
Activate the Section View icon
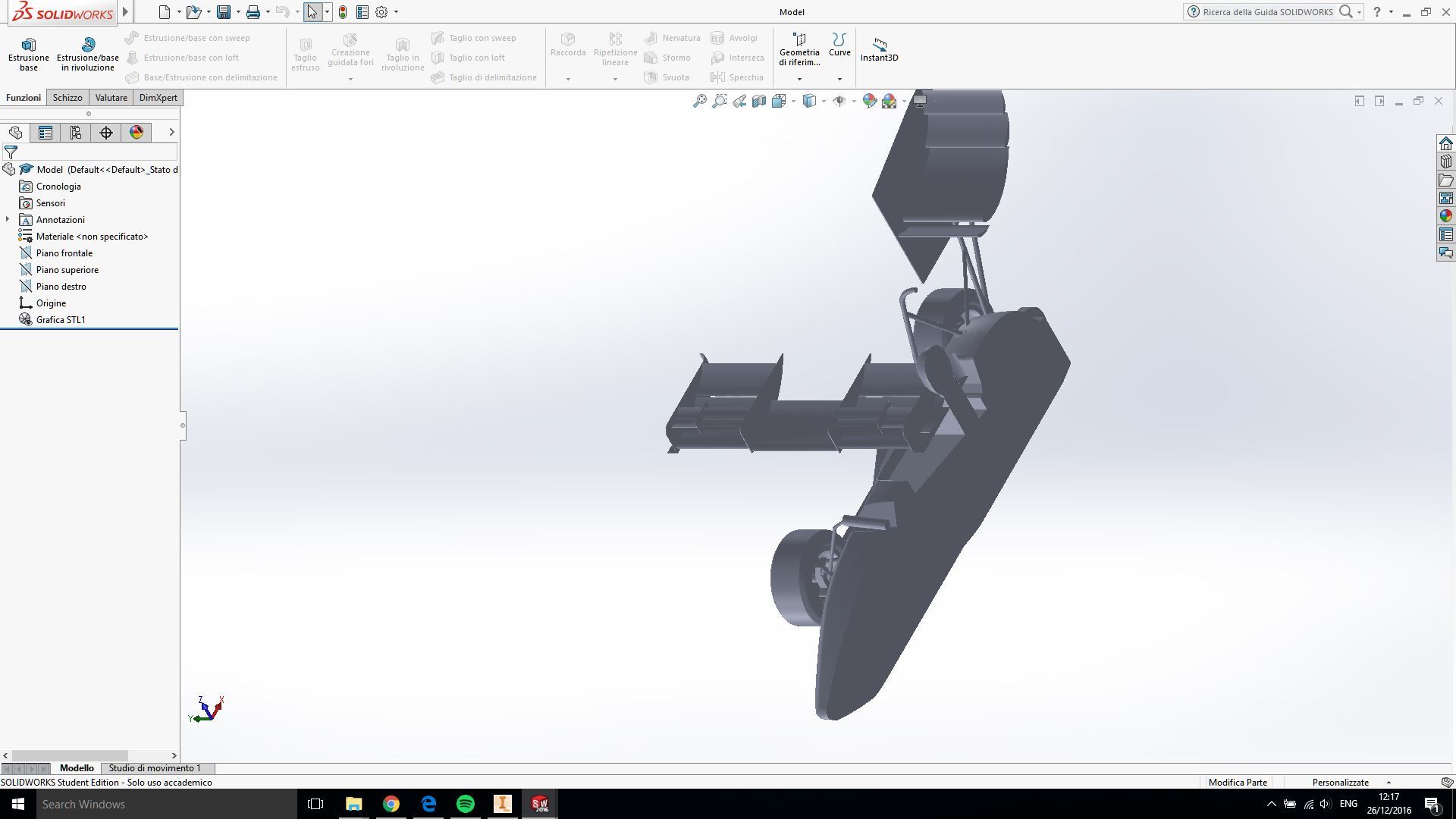pyautogui.click(x=759, y=101)
